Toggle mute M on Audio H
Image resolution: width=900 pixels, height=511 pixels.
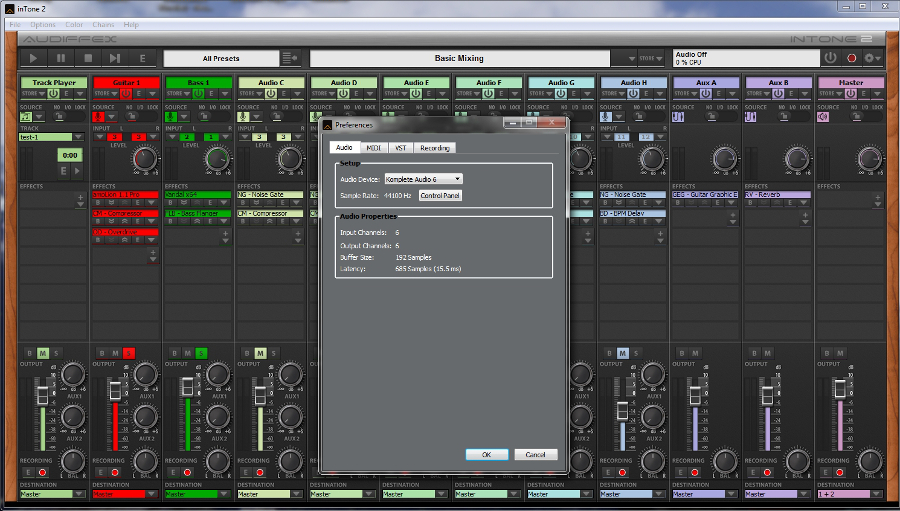[x=622, y=353]
